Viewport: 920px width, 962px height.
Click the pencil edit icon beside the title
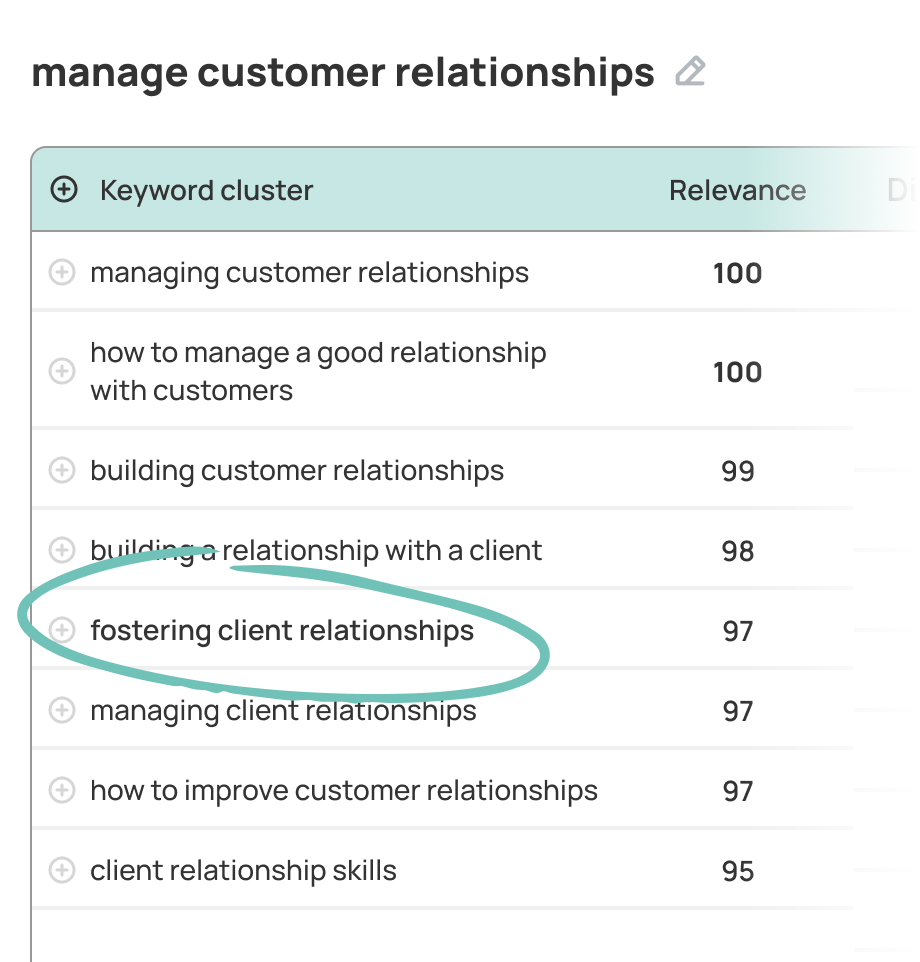(690, 72)
